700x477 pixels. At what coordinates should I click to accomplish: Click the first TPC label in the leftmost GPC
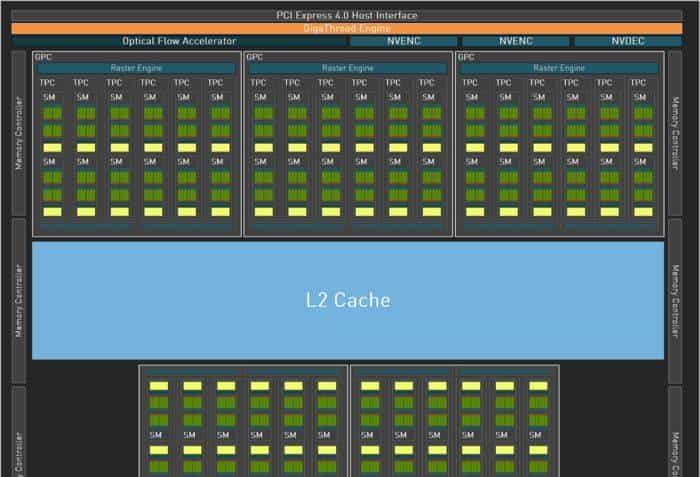point(50,82)
